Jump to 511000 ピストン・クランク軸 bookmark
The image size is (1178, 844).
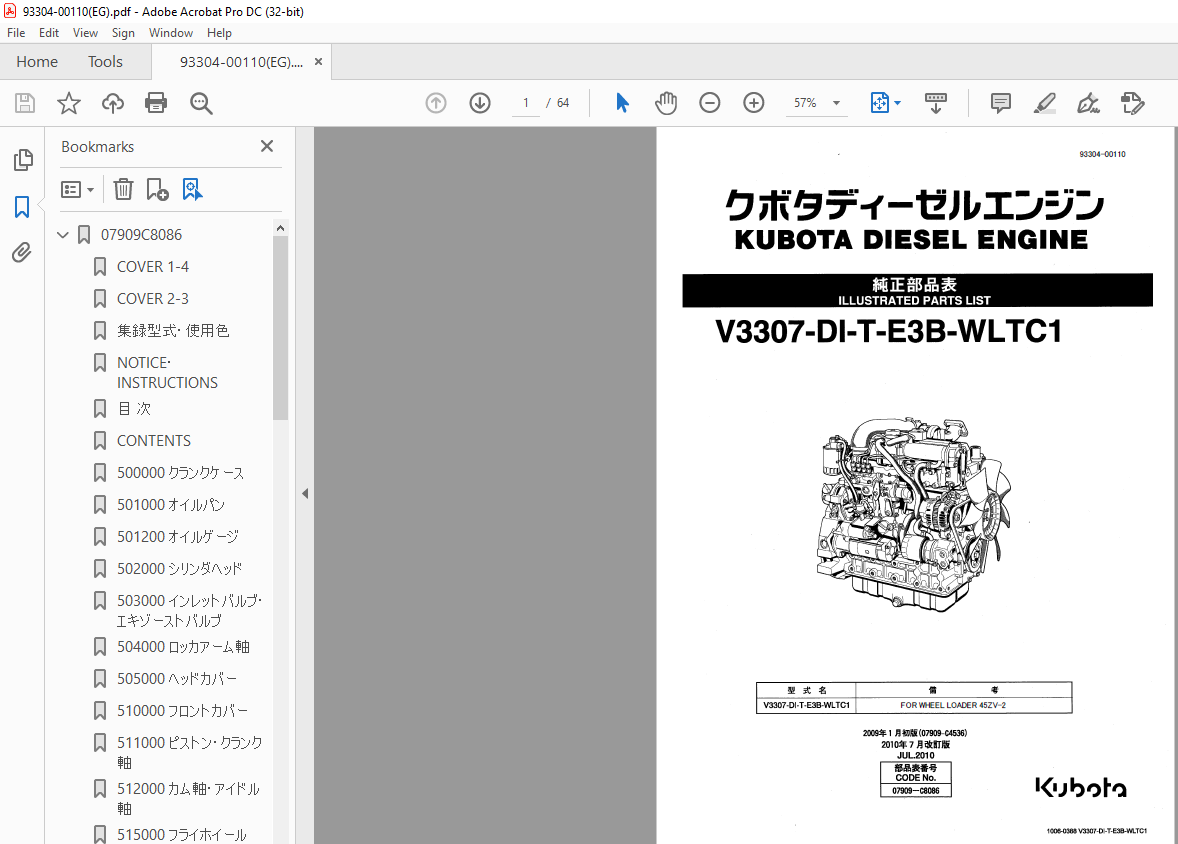pos(189,752)
